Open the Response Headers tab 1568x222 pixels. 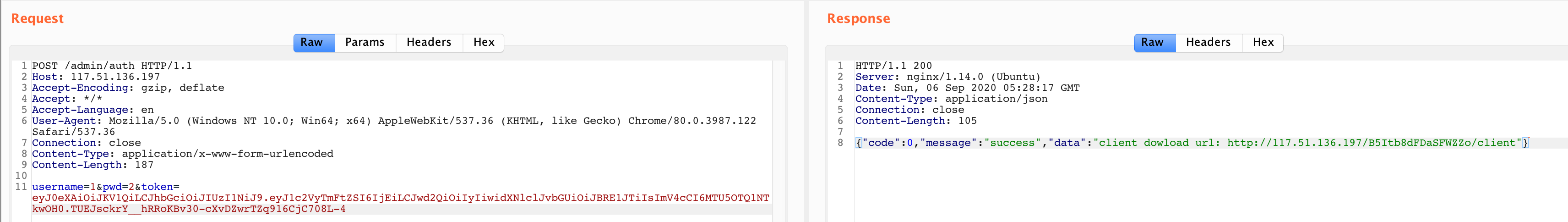(1208, 43)
